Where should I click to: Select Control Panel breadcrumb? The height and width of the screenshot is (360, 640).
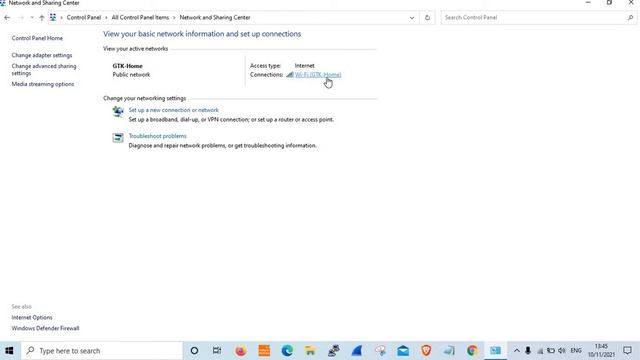tap(84, 18)
